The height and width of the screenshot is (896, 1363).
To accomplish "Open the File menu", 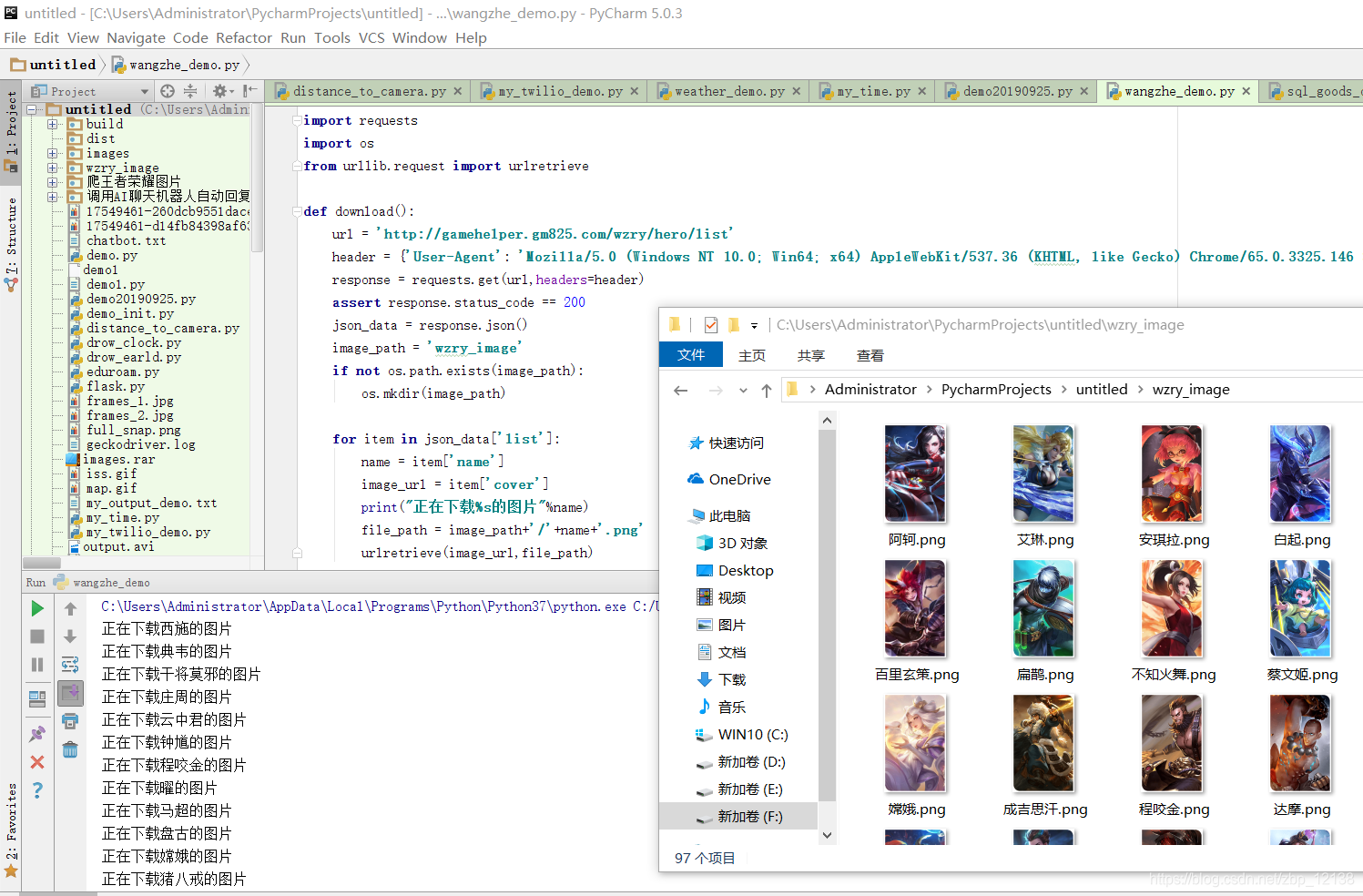I will pos(15,37).
